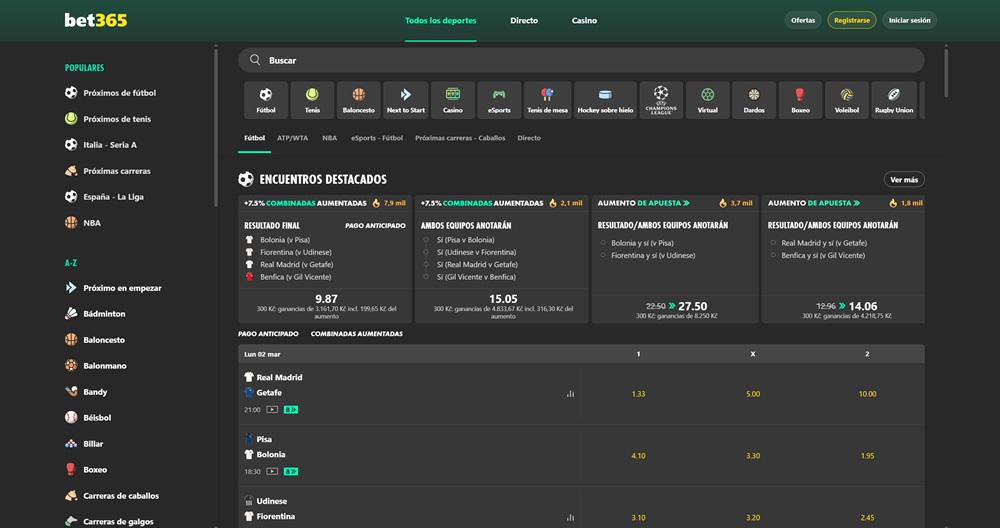The width and height of the screenshot is (1000, 528).
Task: Click the Iniciar sesión button
Action: point(909,20)
